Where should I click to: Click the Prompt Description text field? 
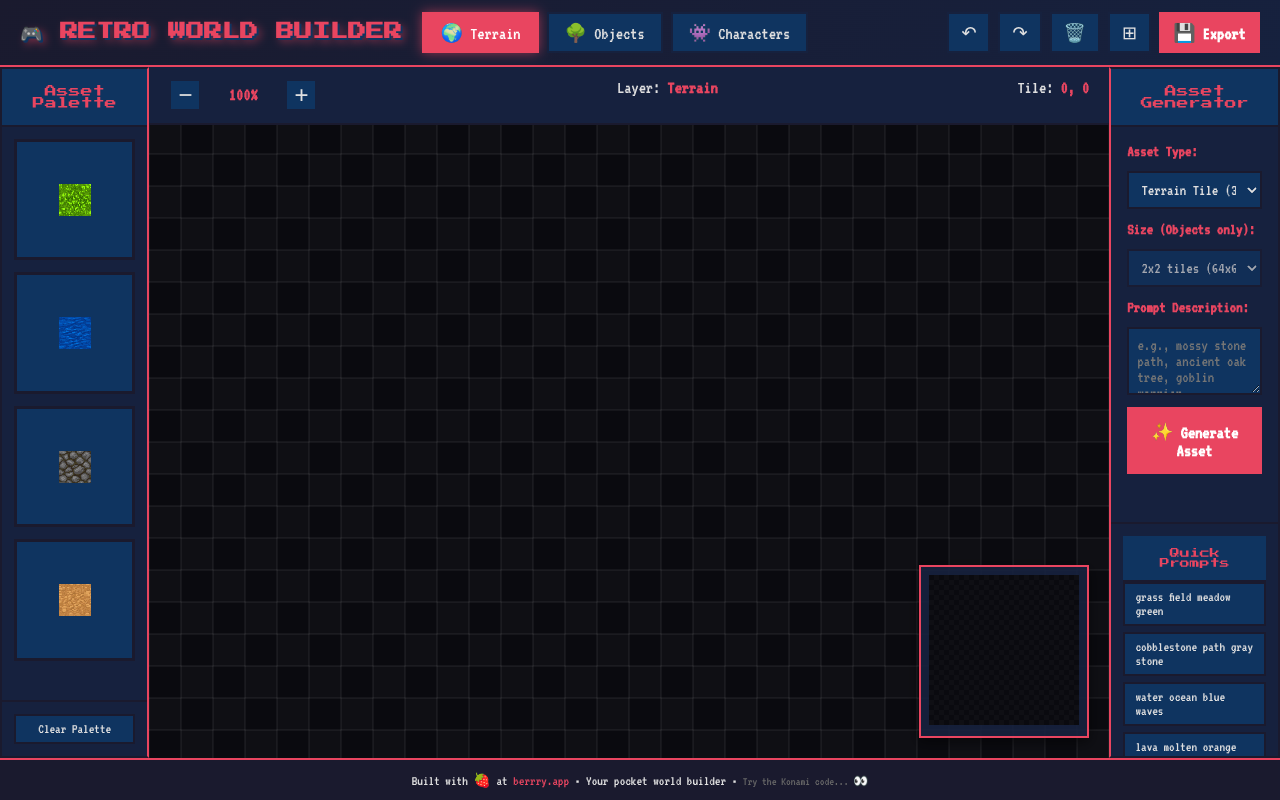pyautogui.click(x=1194, y=361)
